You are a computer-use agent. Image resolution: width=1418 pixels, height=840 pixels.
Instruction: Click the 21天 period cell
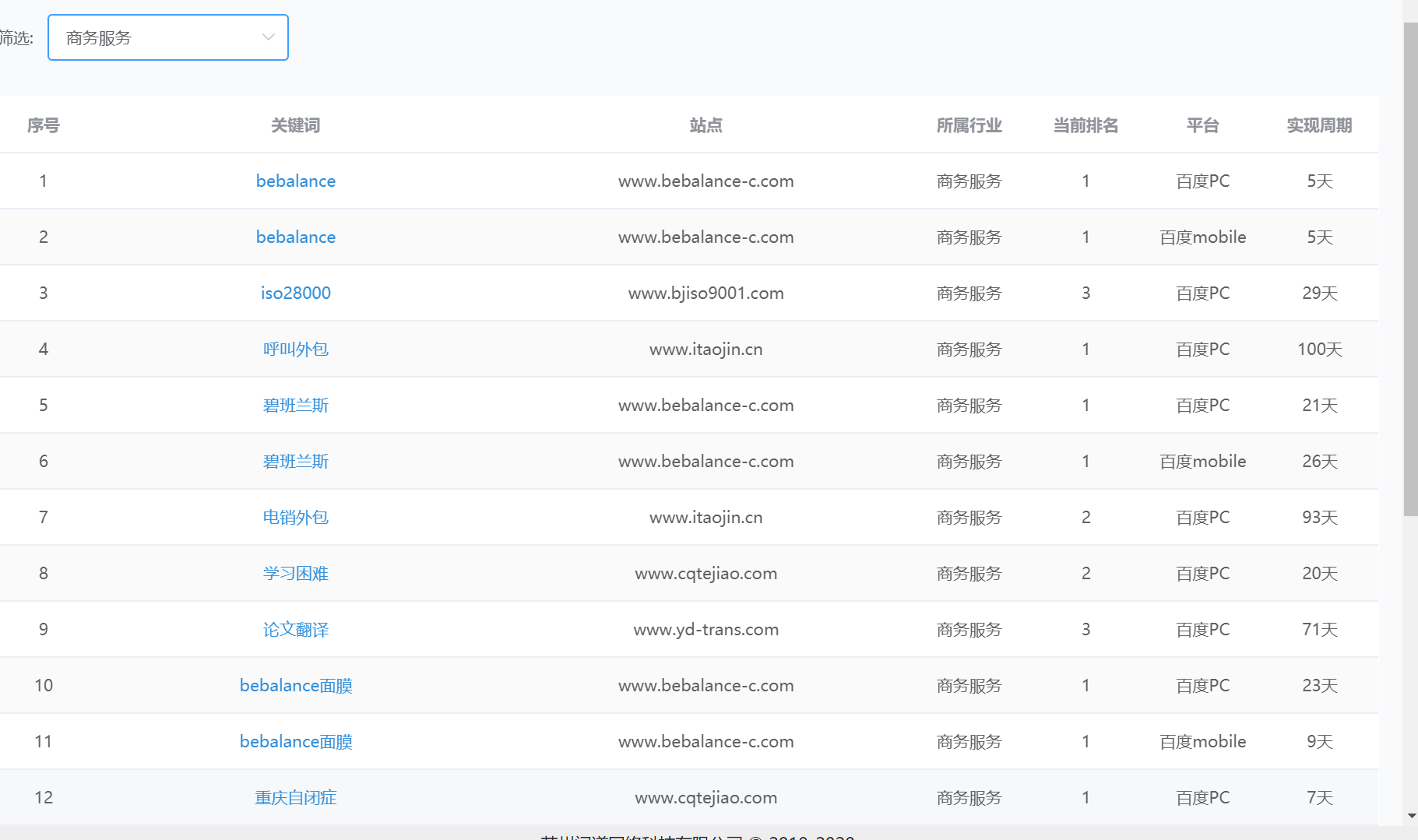point(1320,405)
